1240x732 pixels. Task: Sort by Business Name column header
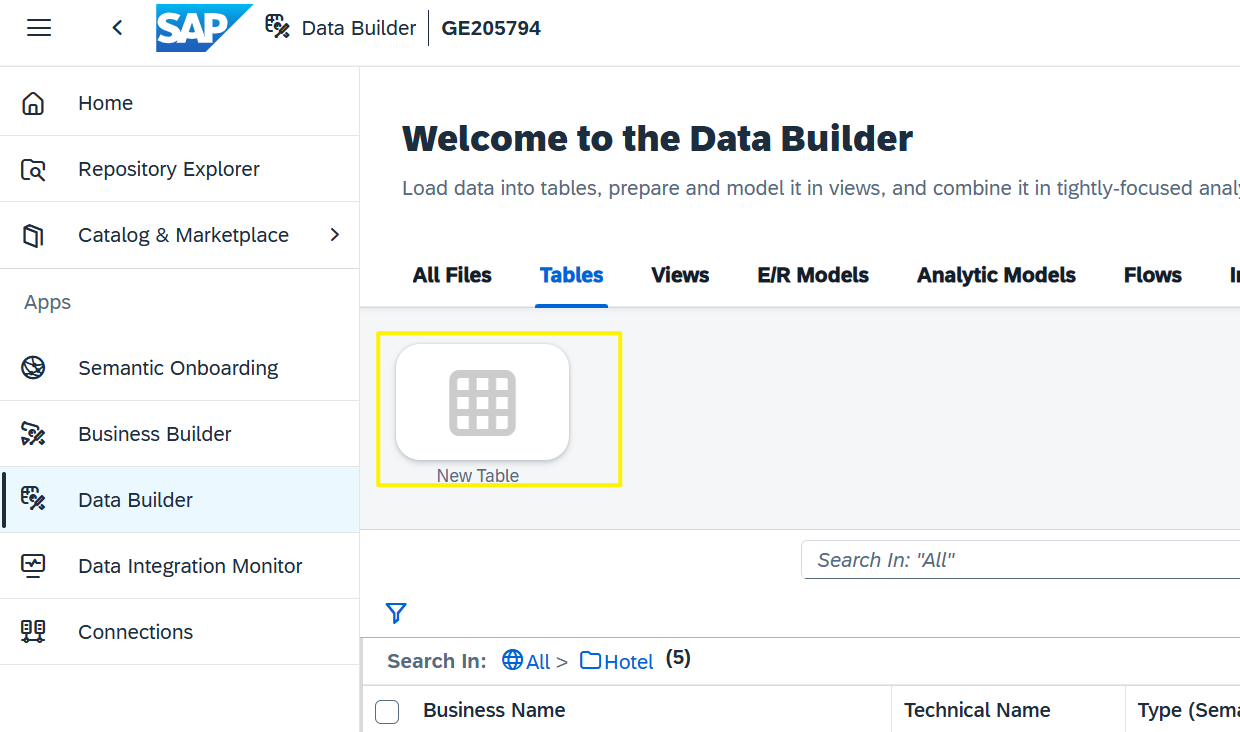tap(494, 710)
